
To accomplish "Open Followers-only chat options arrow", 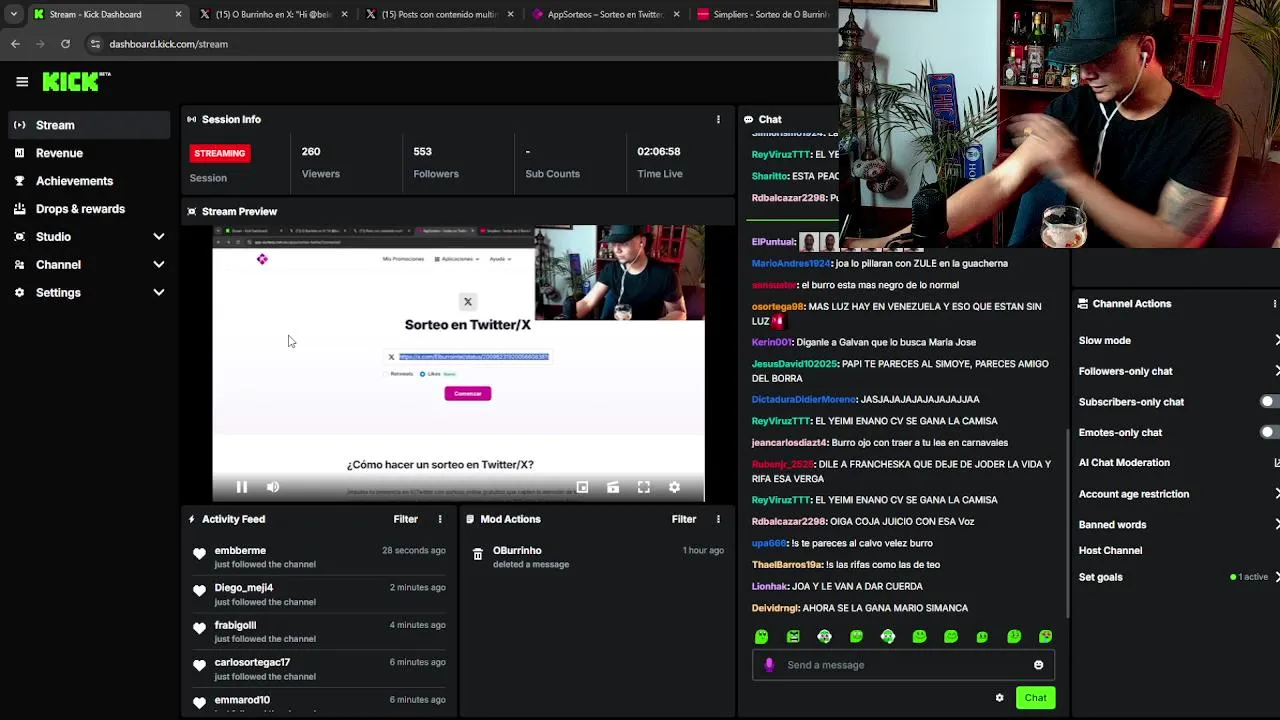I will (x=1276, y=371).
